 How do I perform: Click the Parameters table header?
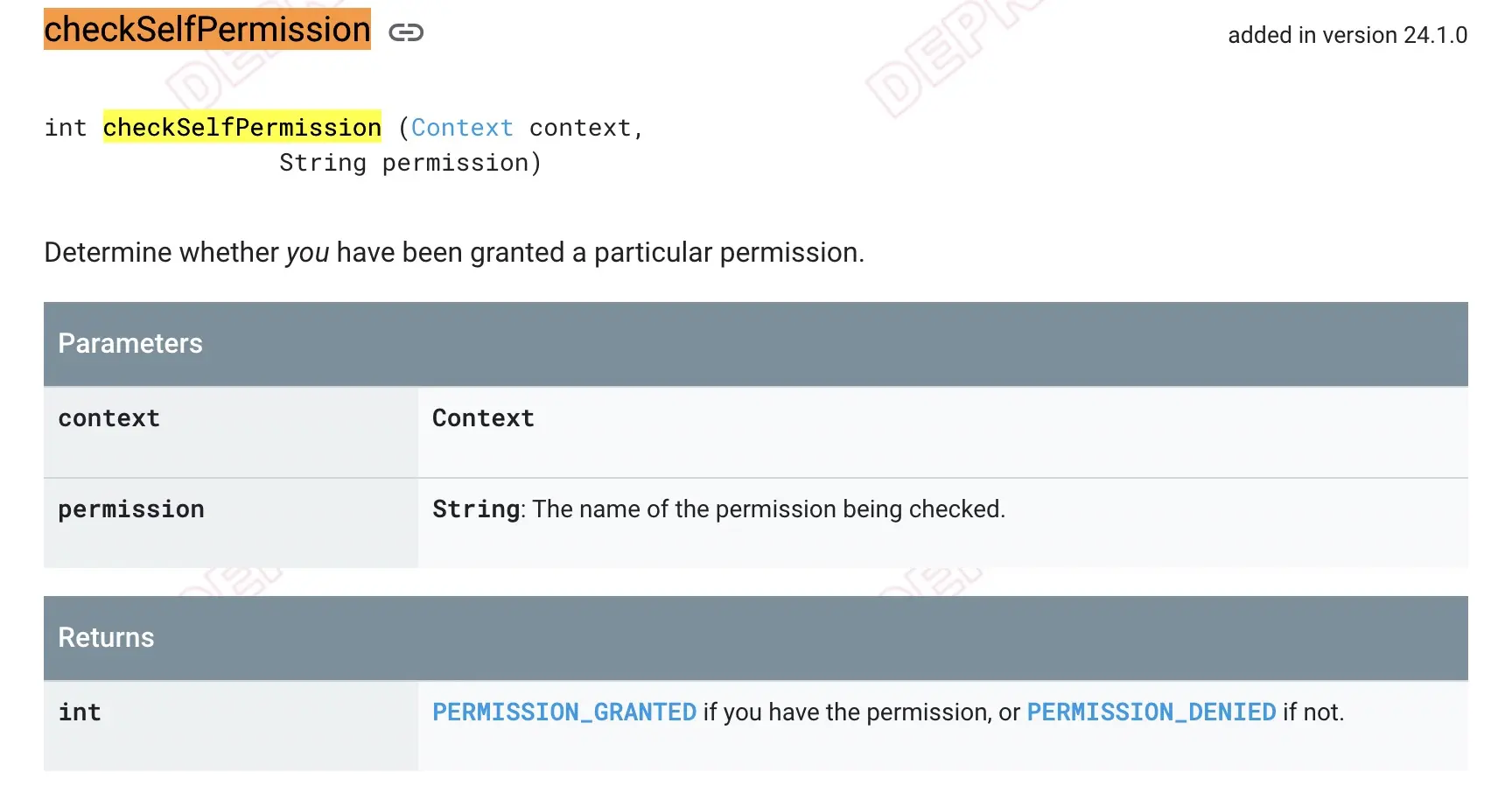pos(130,344)
